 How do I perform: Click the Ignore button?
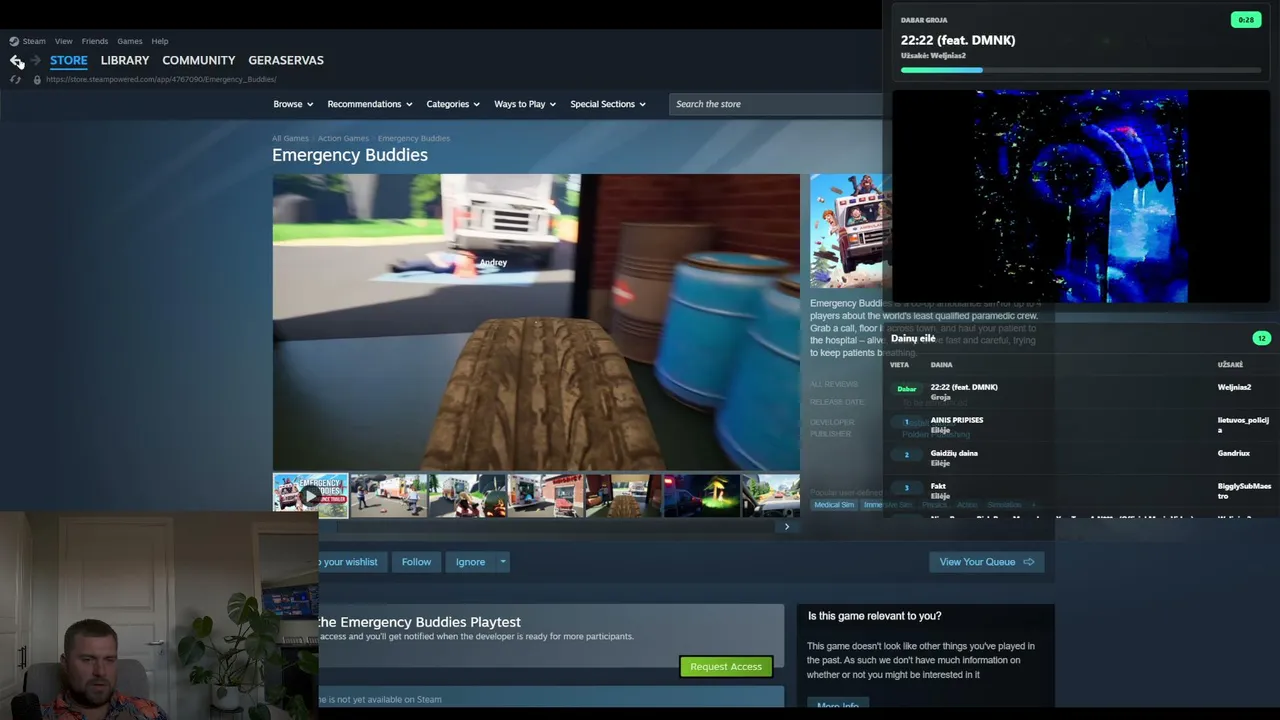[470, 562]
